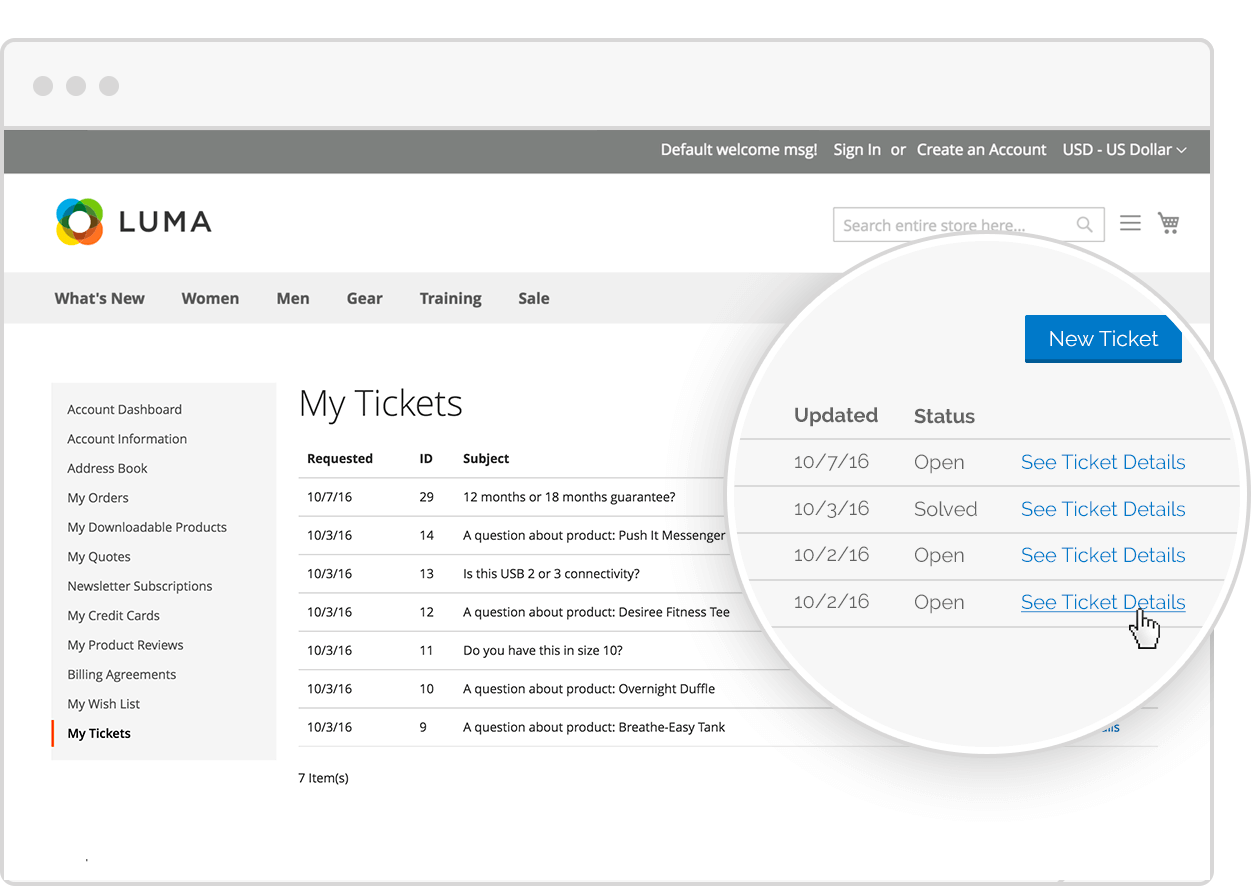Open the Men menu

293,298
